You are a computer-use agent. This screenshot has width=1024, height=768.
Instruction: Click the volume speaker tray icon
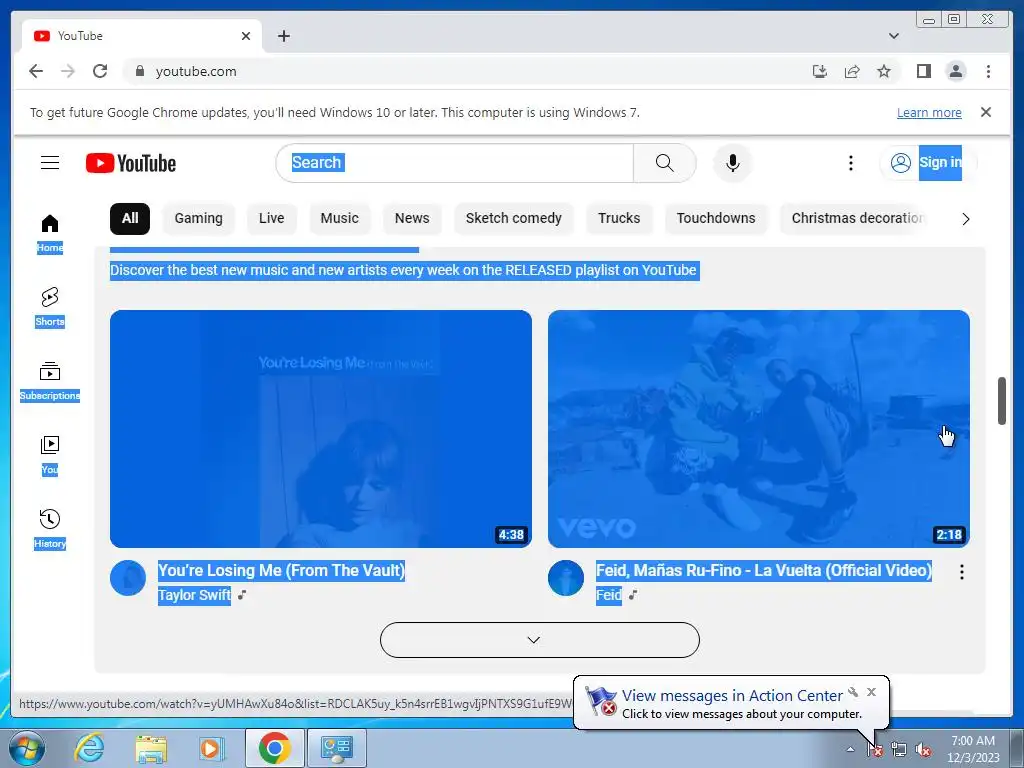pyautogui.click(x=923, y=750)
